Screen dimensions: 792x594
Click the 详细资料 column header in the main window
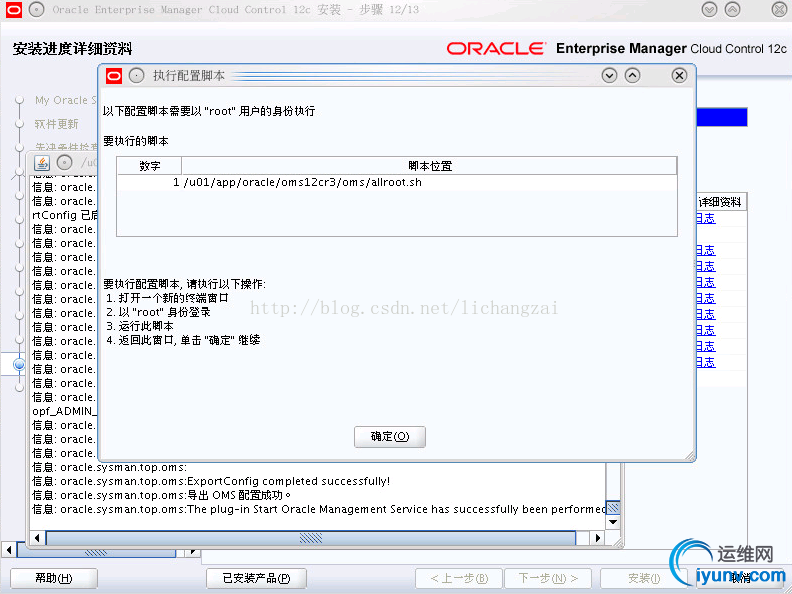pyautogui.click(x=721, y=202)
